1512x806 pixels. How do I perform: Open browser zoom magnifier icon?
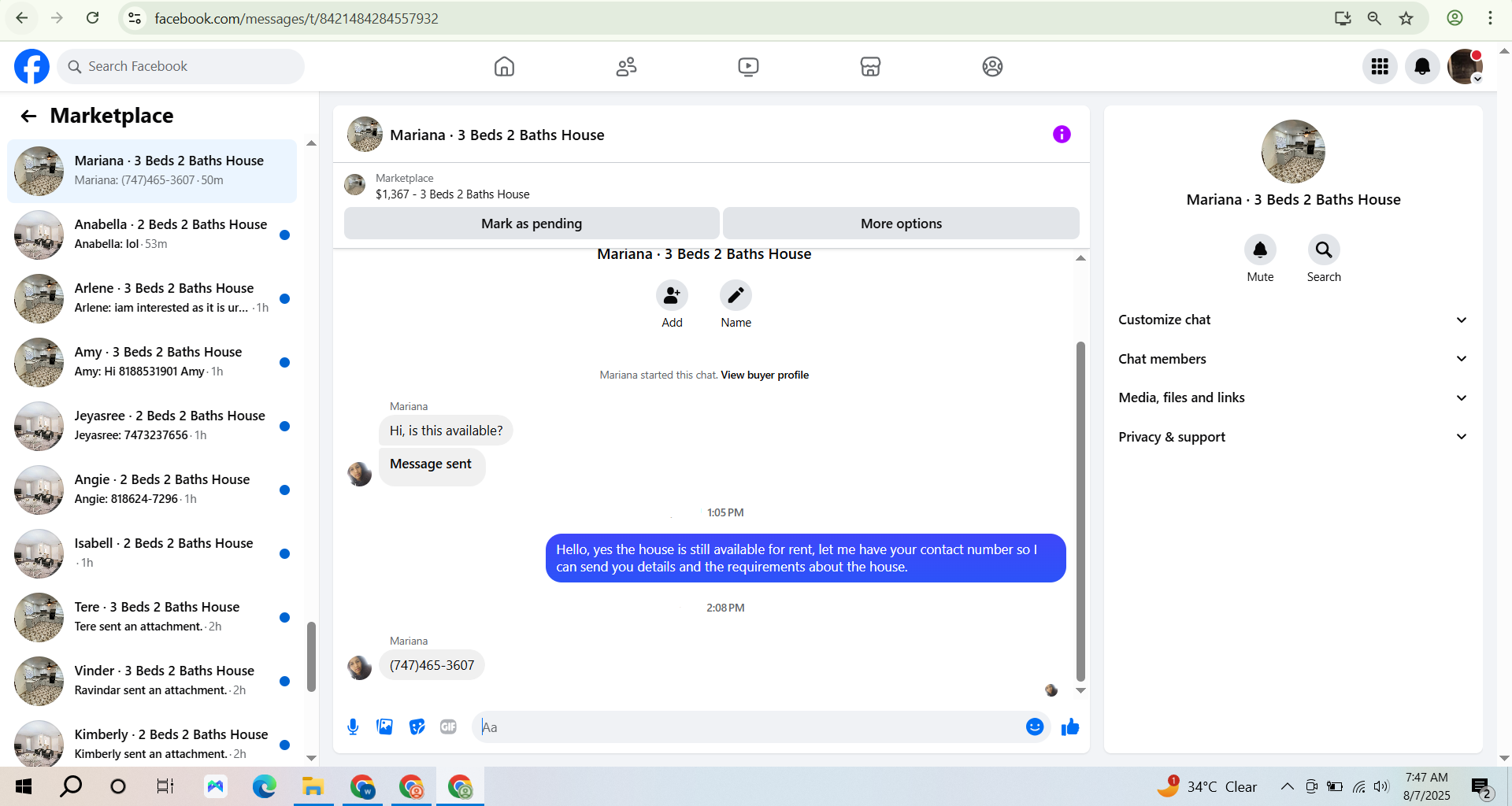click(1374, 18)
